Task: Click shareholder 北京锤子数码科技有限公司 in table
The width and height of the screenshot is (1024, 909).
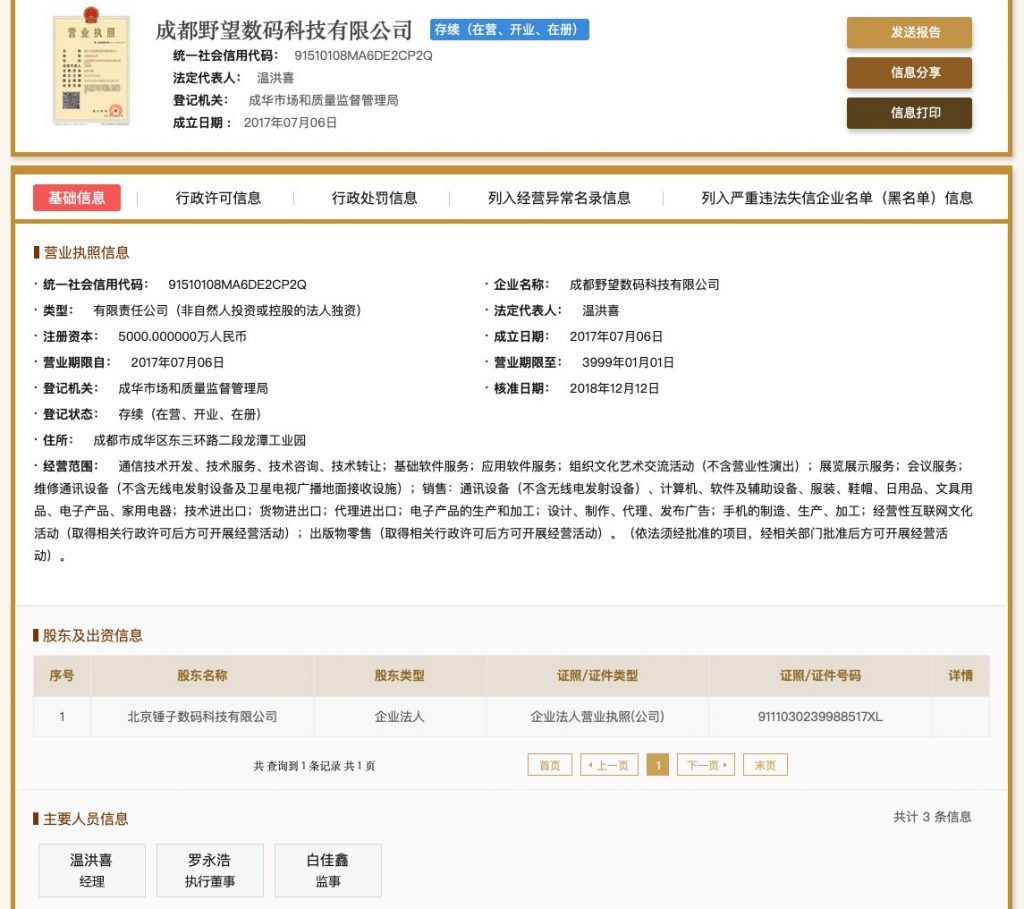Action: (202, 717)
